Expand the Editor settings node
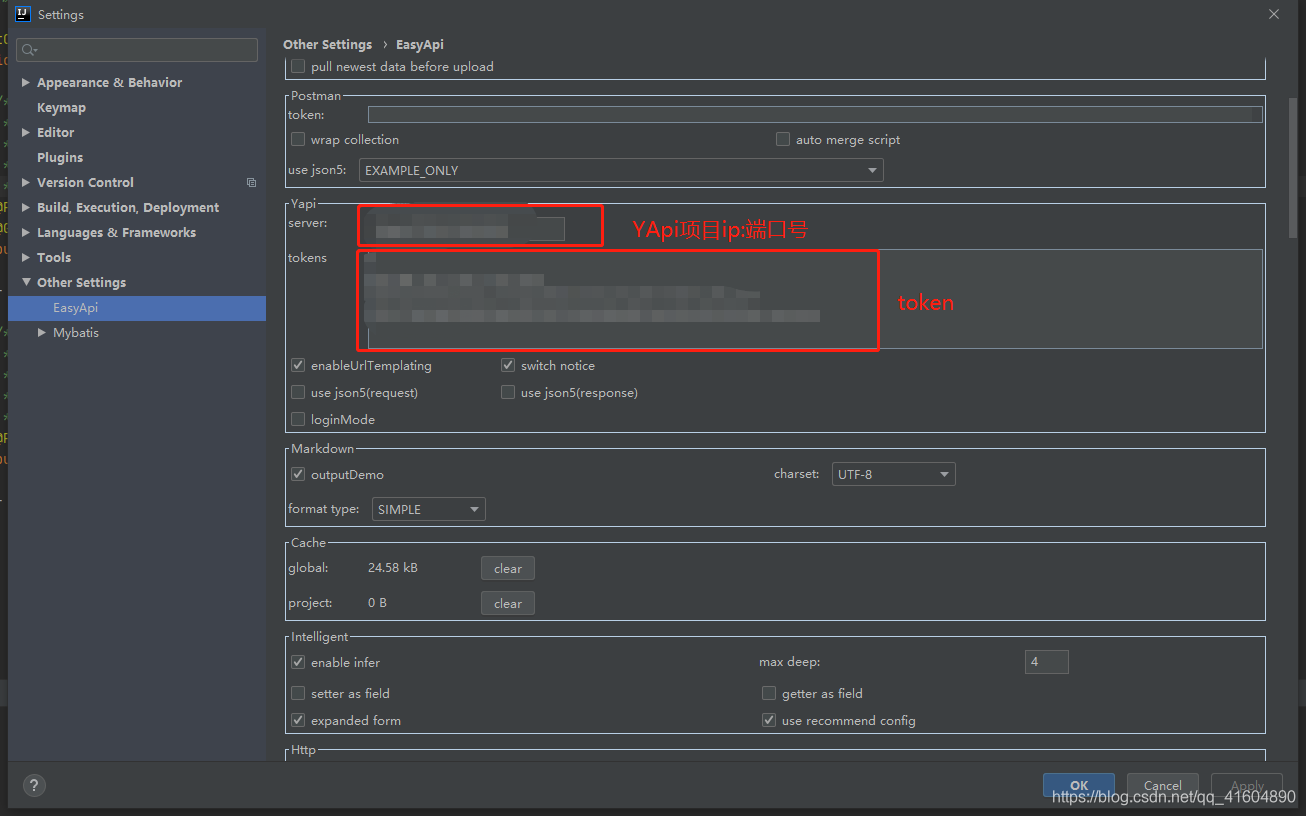 (26, 133)
